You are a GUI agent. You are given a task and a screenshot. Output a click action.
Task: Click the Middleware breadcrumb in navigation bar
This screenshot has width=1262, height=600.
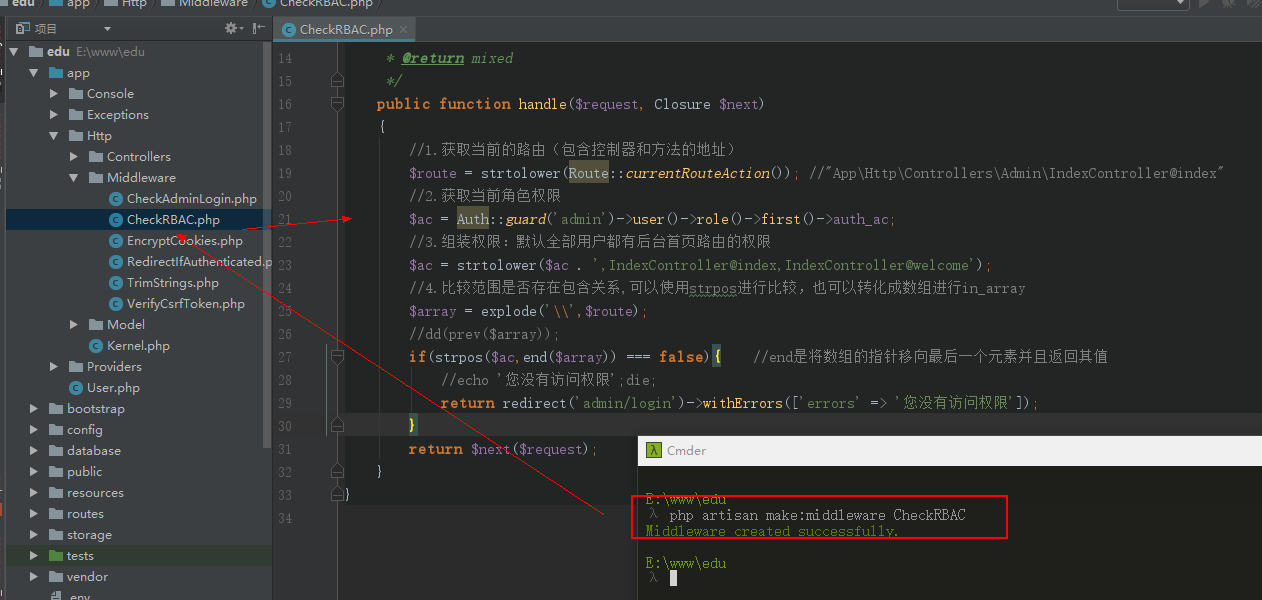[x=213, y=4]
